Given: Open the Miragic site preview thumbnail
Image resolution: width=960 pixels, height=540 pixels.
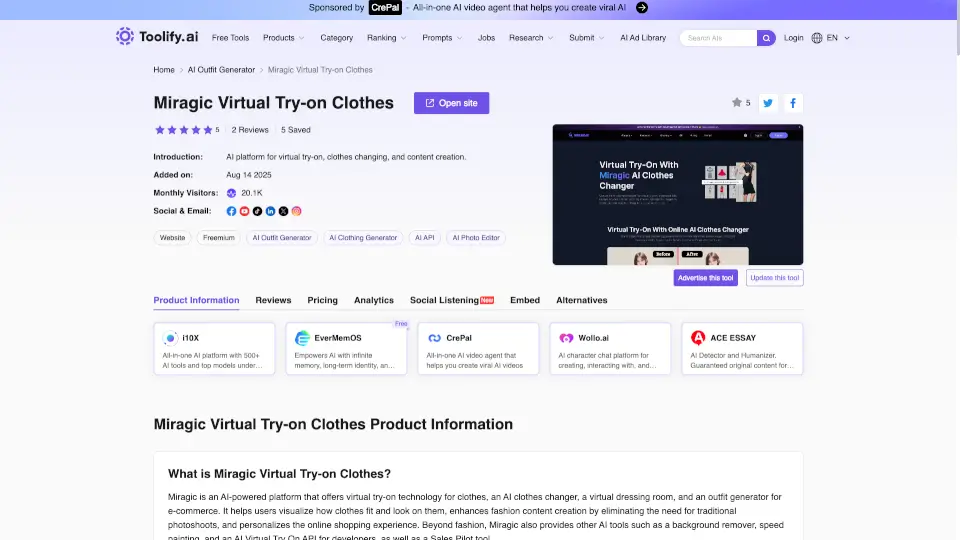Looking at the screenshot, I should click(678, 195).
